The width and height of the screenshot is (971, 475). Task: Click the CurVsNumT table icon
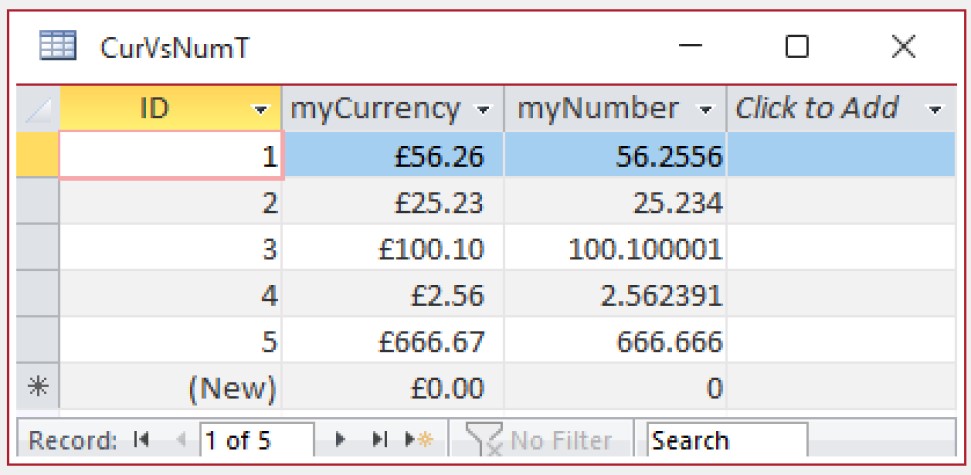(x=52, y=46)
